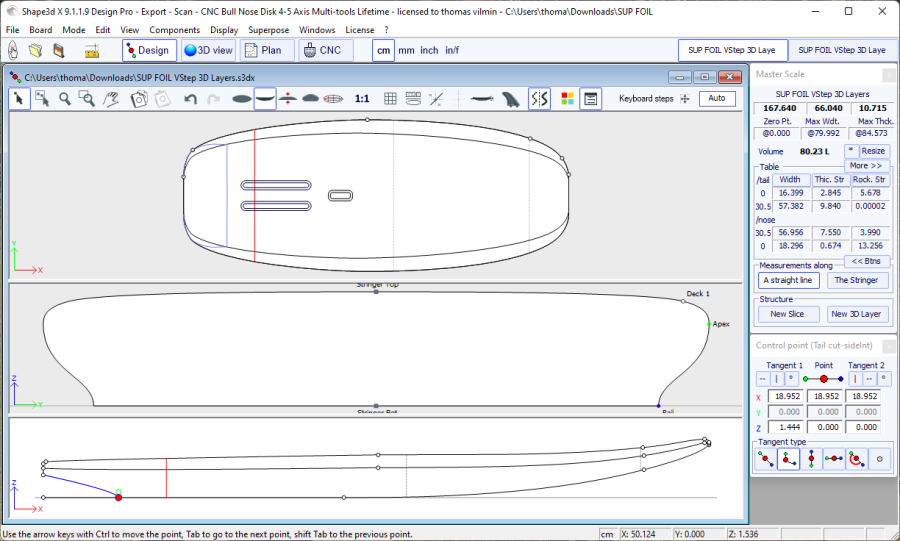The height and width of the screenshot is (541, 900).
Task: Click the New 3D Layer button
Action: 856,314
